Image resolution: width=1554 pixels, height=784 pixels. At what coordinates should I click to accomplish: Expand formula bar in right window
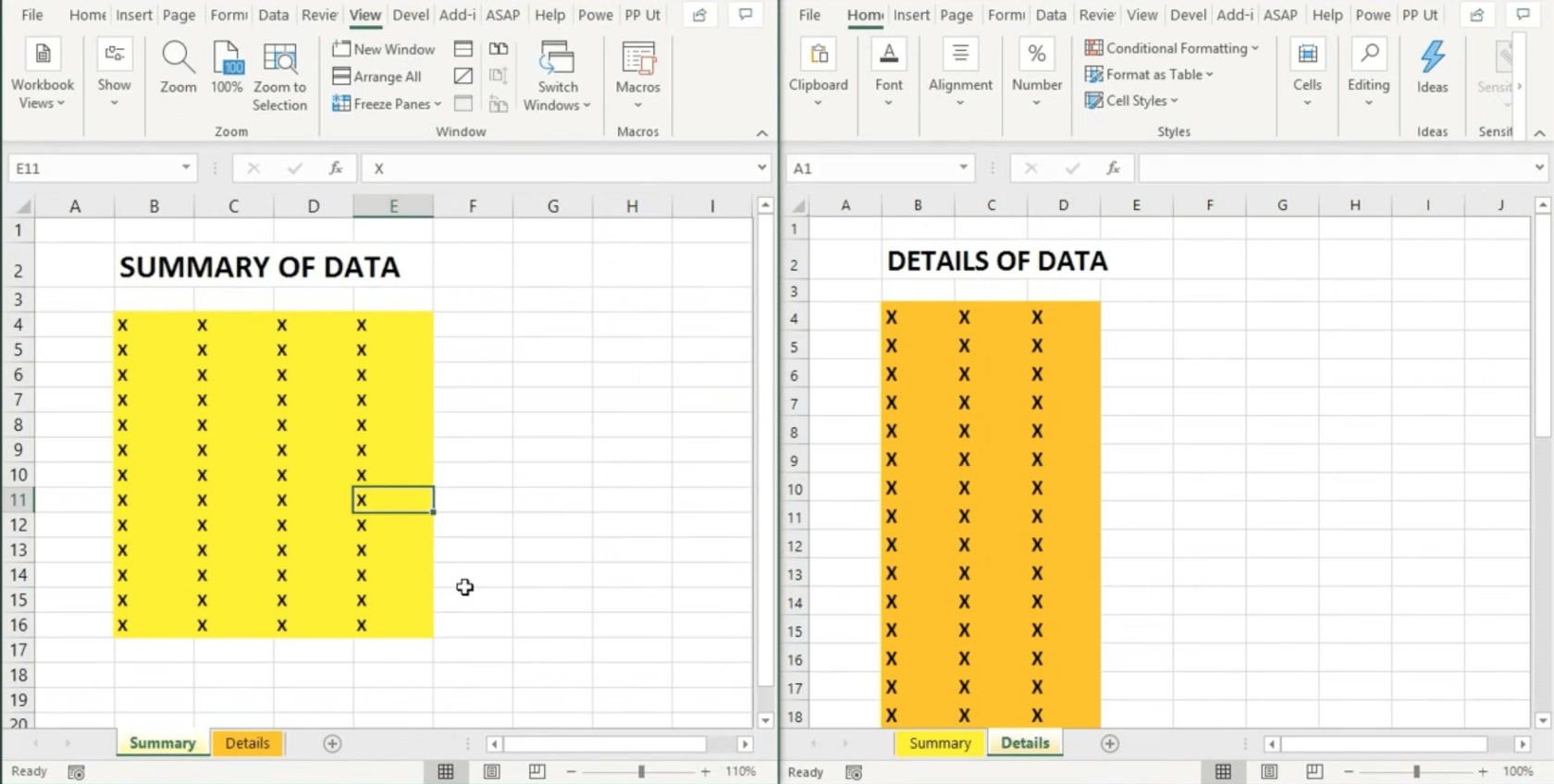point(1539,167)
